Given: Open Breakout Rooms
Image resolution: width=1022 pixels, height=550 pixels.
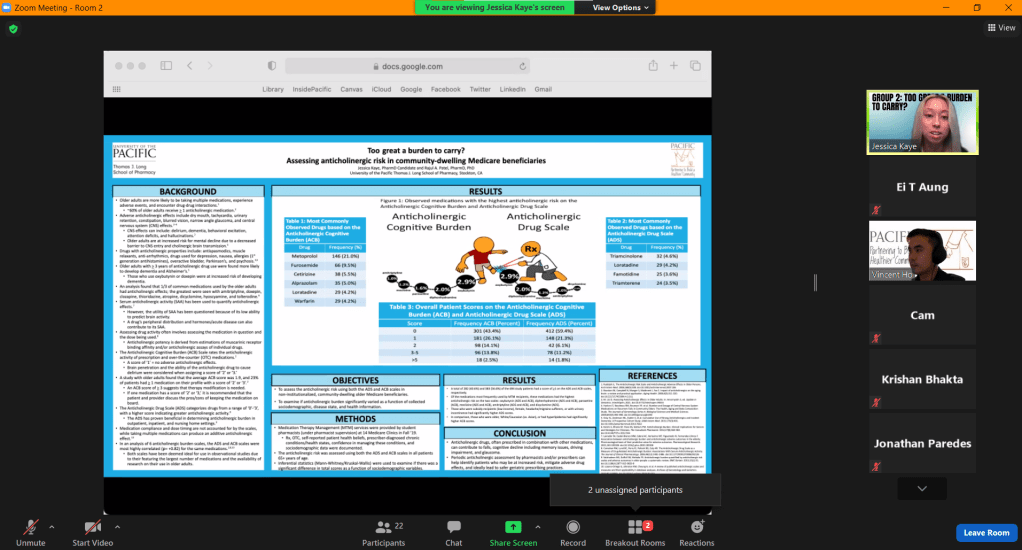Looking at the screenshot, I should click(x=635, y=531).
